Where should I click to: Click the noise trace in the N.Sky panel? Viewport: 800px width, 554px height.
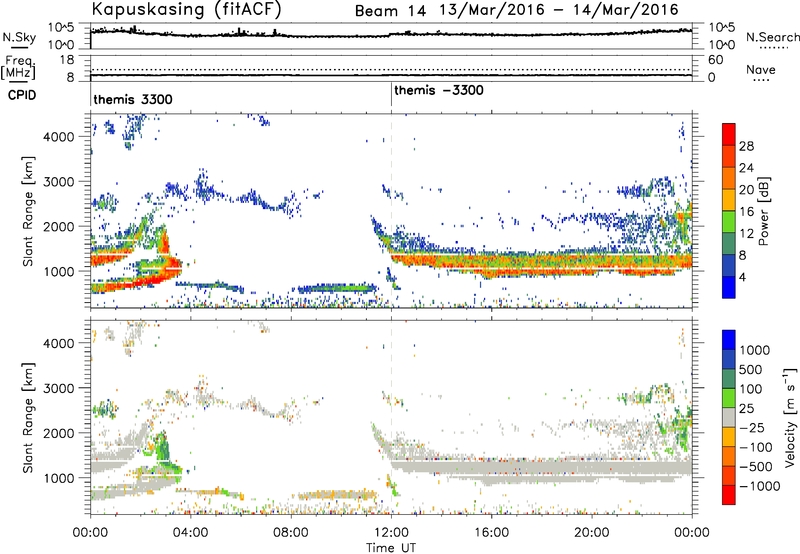(x=391, y=34)
